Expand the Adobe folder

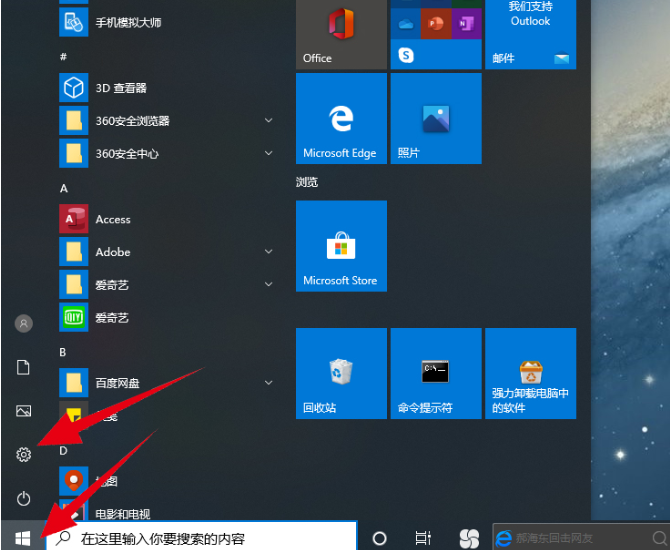point(268,251)
